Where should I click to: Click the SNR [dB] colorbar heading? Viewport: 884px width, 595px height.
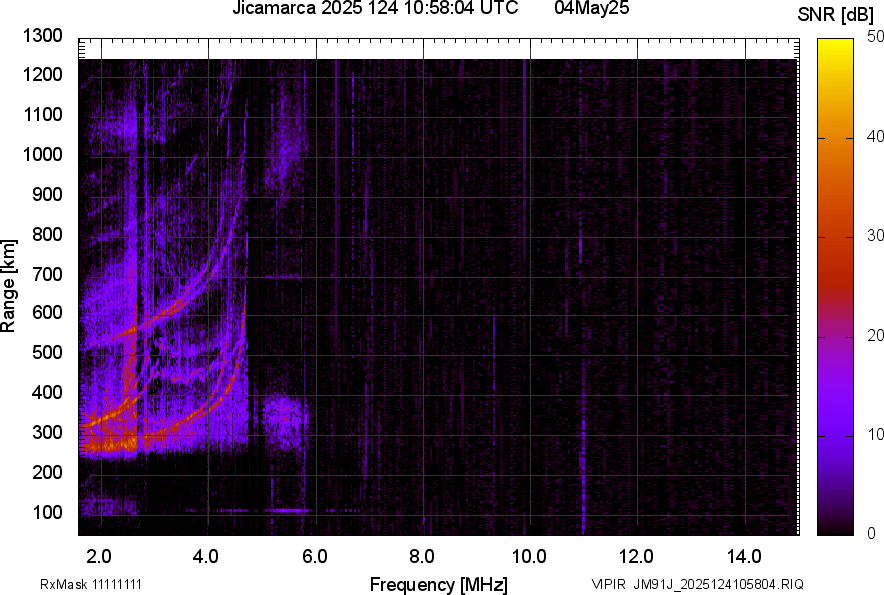[836, 14]
